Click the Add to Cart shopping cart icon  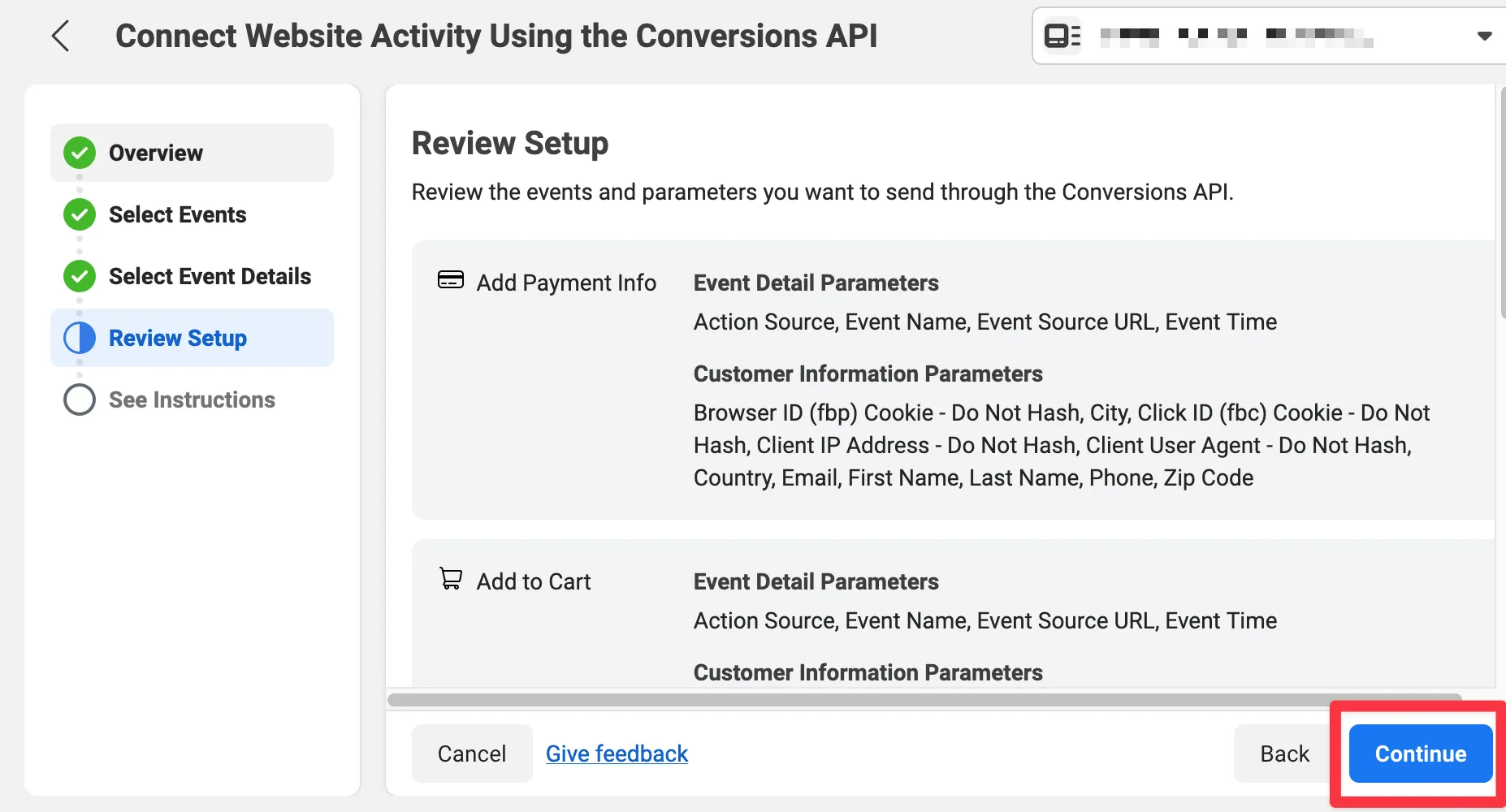pos(451,579)
